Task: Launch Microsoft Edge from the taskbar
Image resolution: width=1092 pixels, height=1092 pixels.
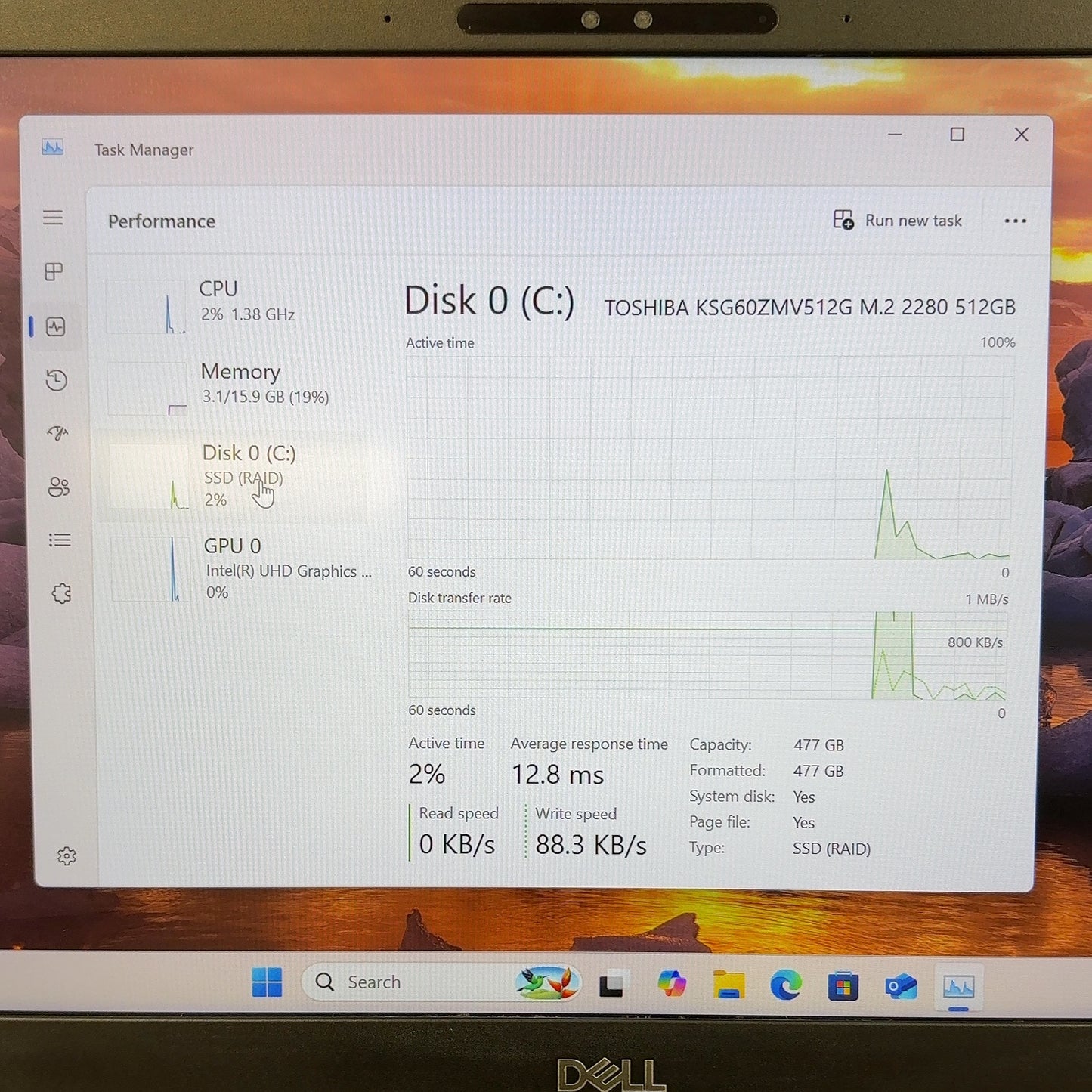Action: [786, 985]
